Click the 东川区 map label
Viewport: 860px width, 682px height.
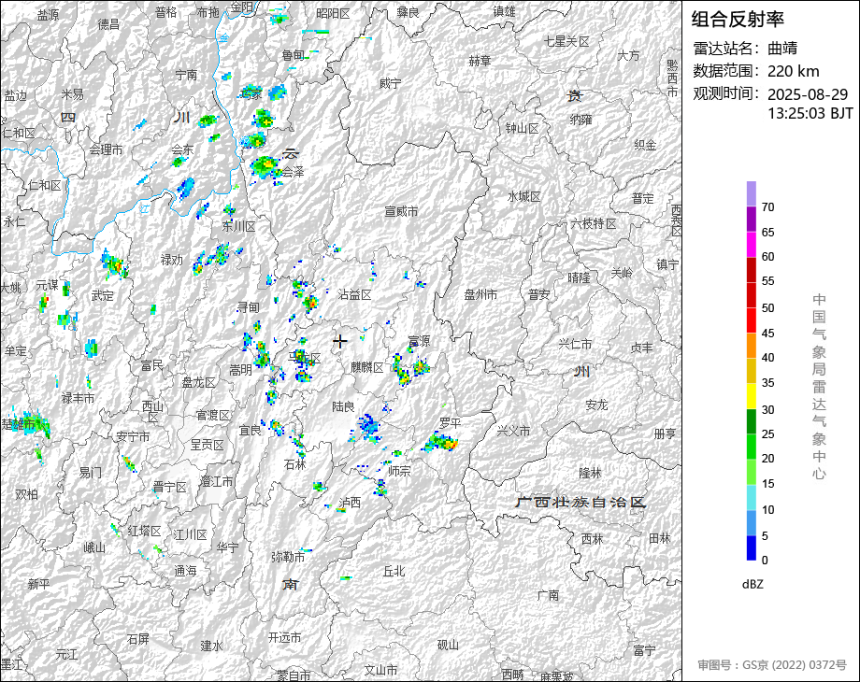(239, 226)
